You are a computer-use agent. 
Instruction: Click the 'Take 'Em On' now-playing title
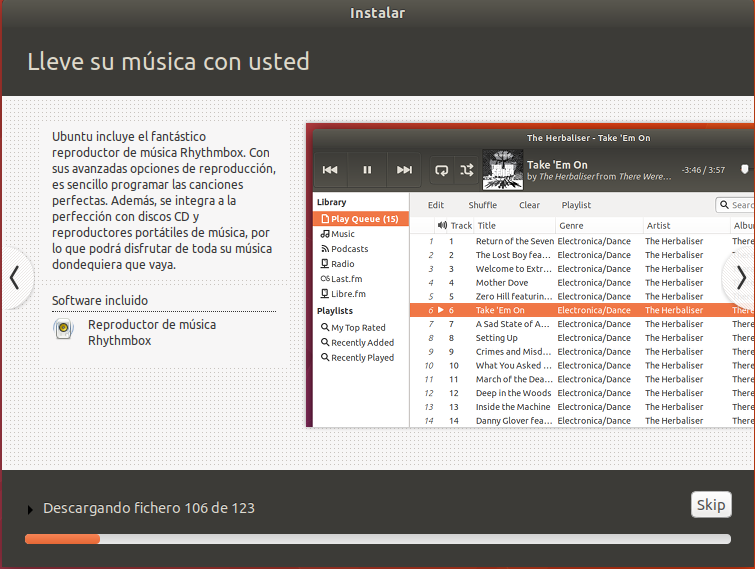point(557,165)
